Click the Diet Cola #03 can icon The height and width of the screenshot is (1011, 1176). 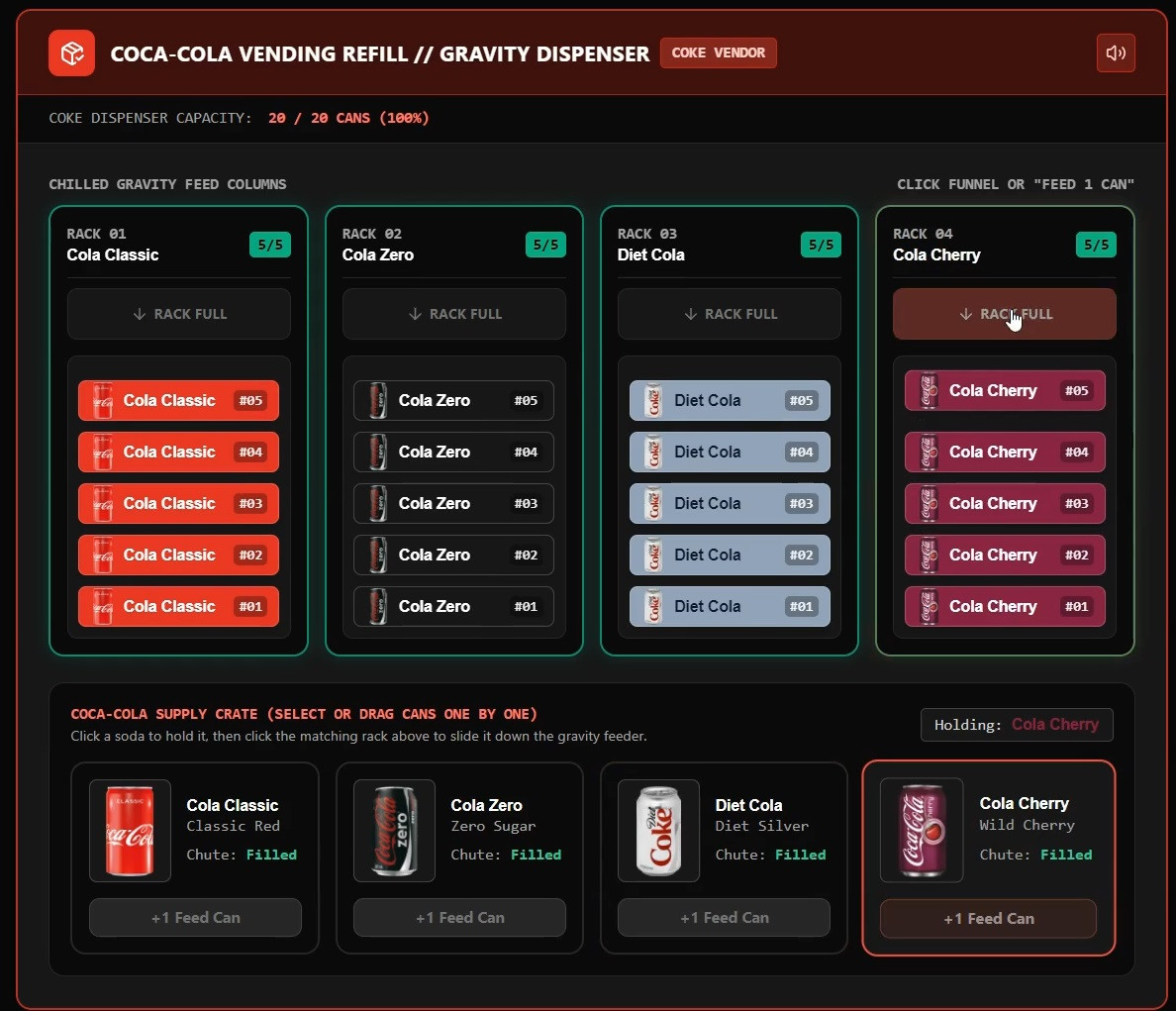pyautogui.click(x=653, y=503)
